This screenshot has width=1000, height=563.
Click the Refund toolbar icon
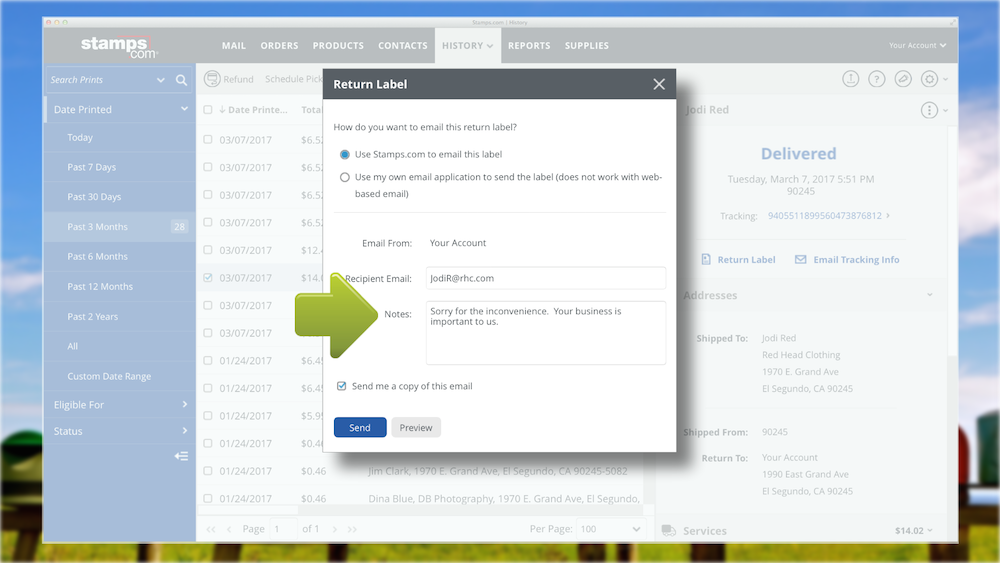pyautogui.click(x=213, y=79)
